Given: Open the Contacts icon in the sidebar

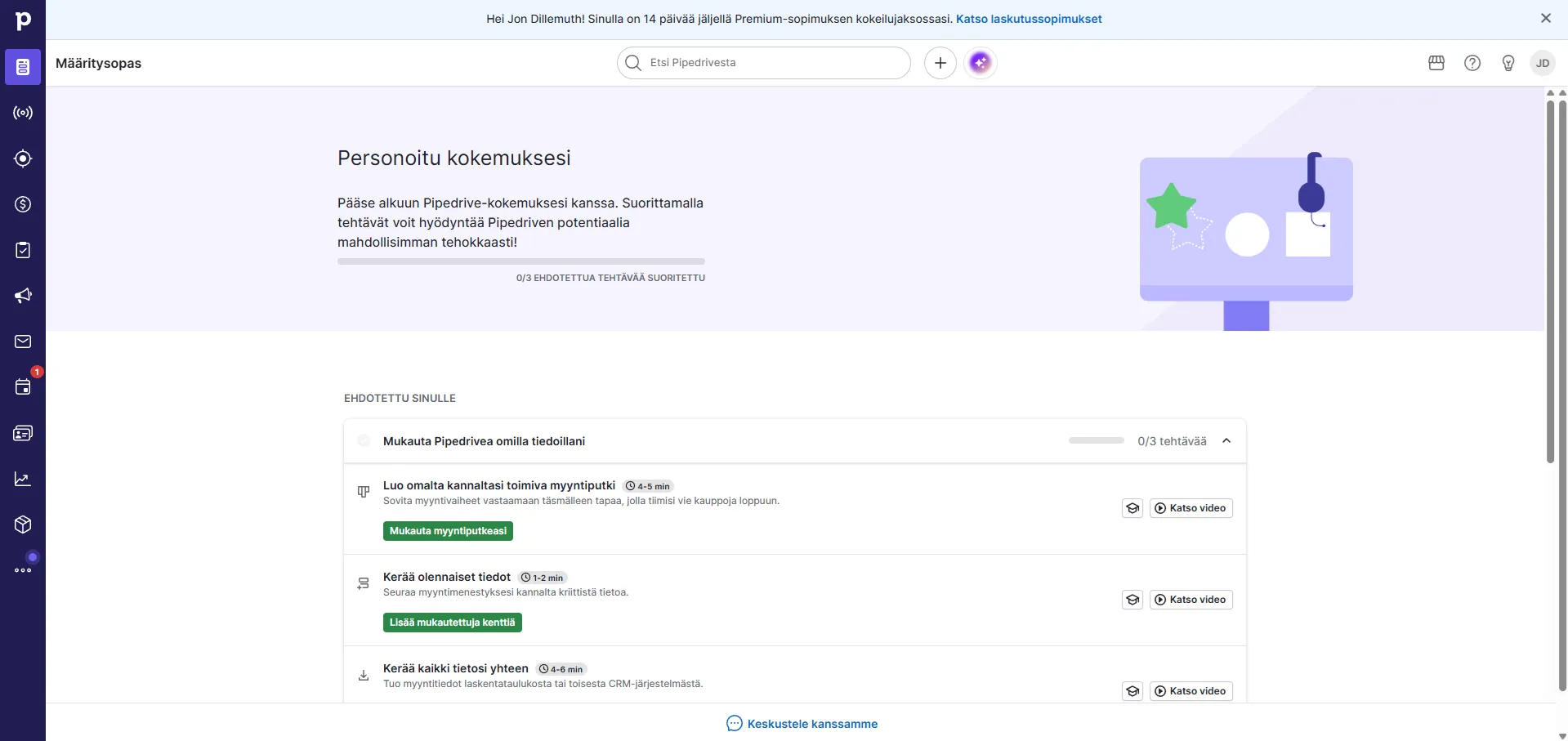Looking at the screenshot, I should [x=22, y=433].
